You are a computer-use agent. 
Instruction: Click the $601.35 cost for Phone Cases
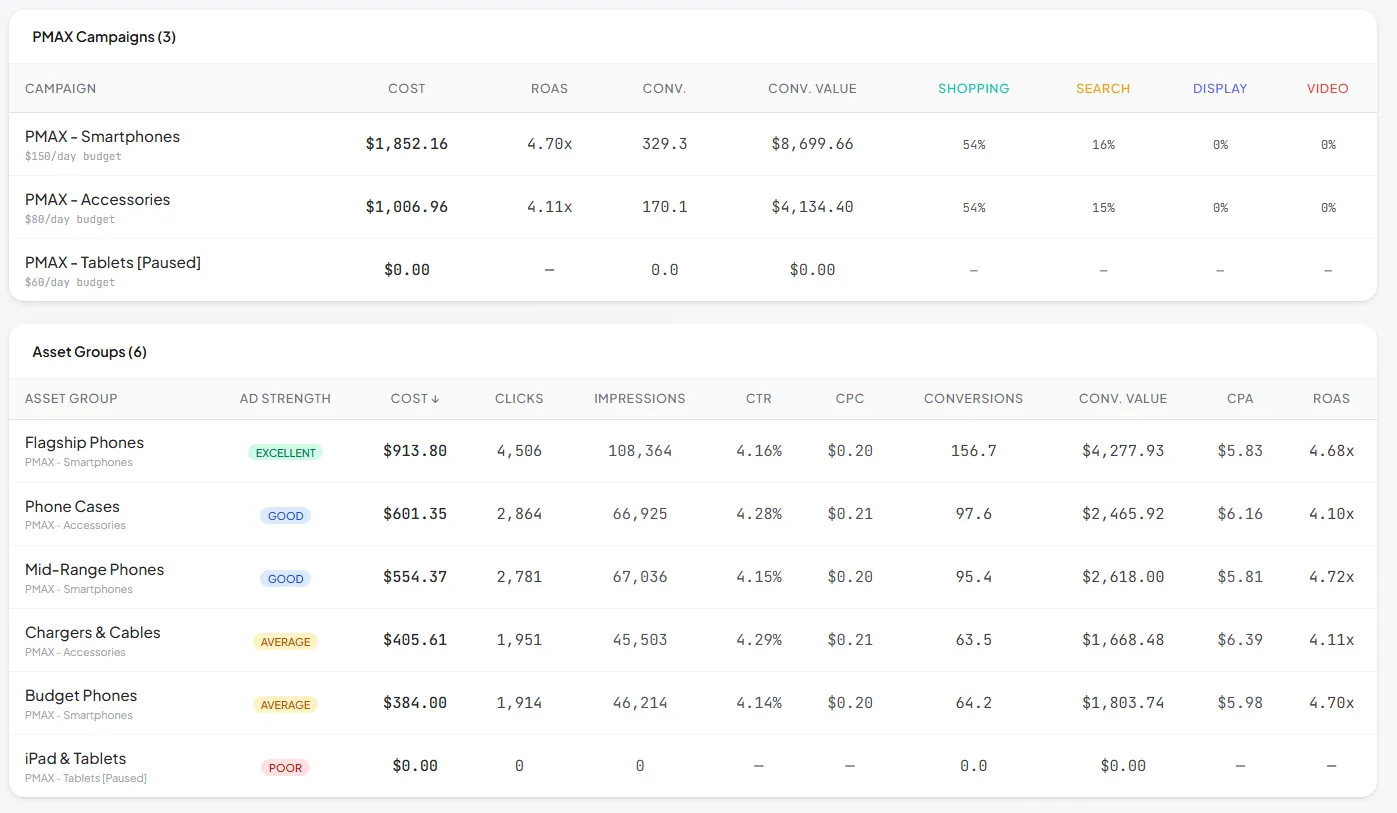point(415,514)
